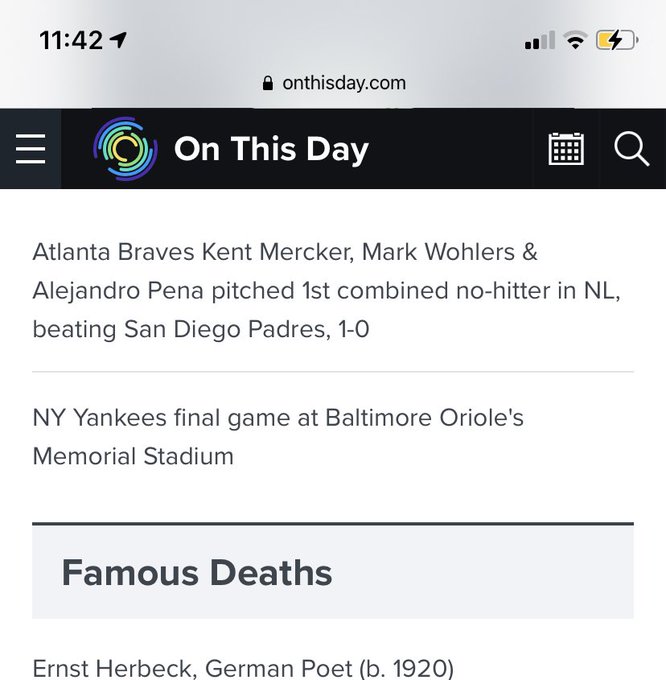This screenshot has height=680, width=666.
Task: Click the Famous Deaths section header
Action: (333, 572)
